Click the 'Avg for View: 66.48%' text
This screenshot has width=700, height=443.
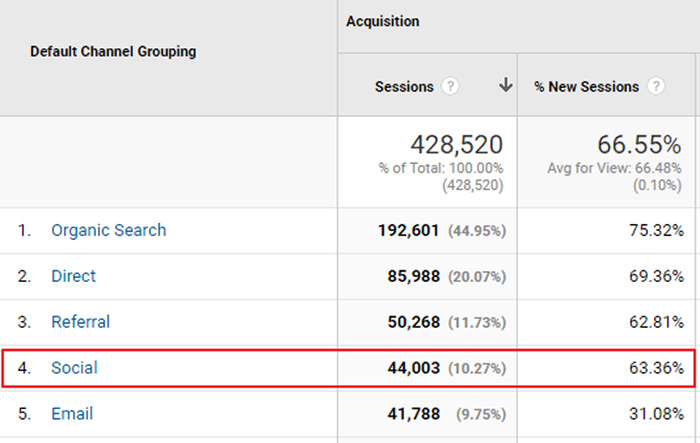pyautogui.click(x=614, y=168)
